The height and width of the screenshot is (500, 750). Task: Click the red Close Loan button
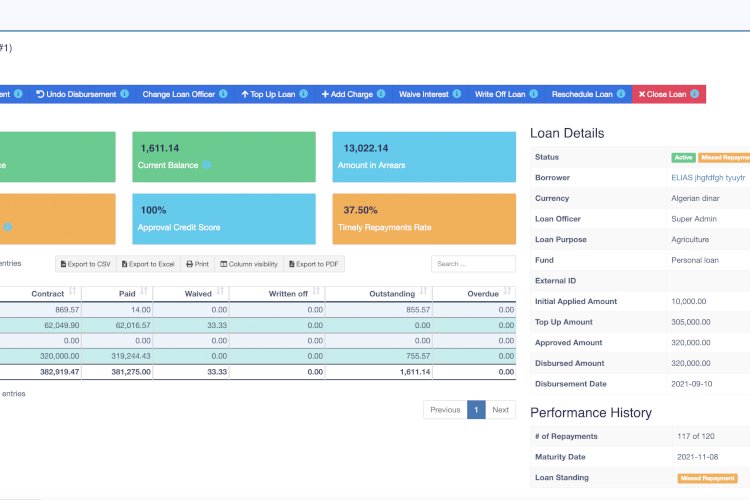[x=669, y=94]
